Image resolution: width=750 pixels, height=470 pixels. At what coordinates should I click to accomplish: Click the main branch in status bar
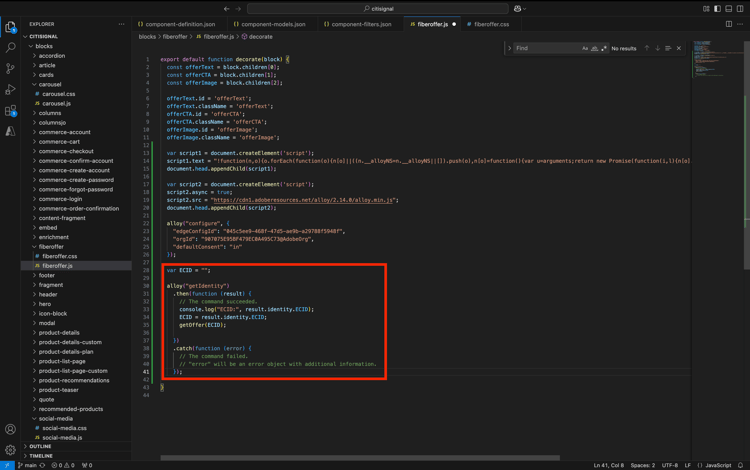28,465
